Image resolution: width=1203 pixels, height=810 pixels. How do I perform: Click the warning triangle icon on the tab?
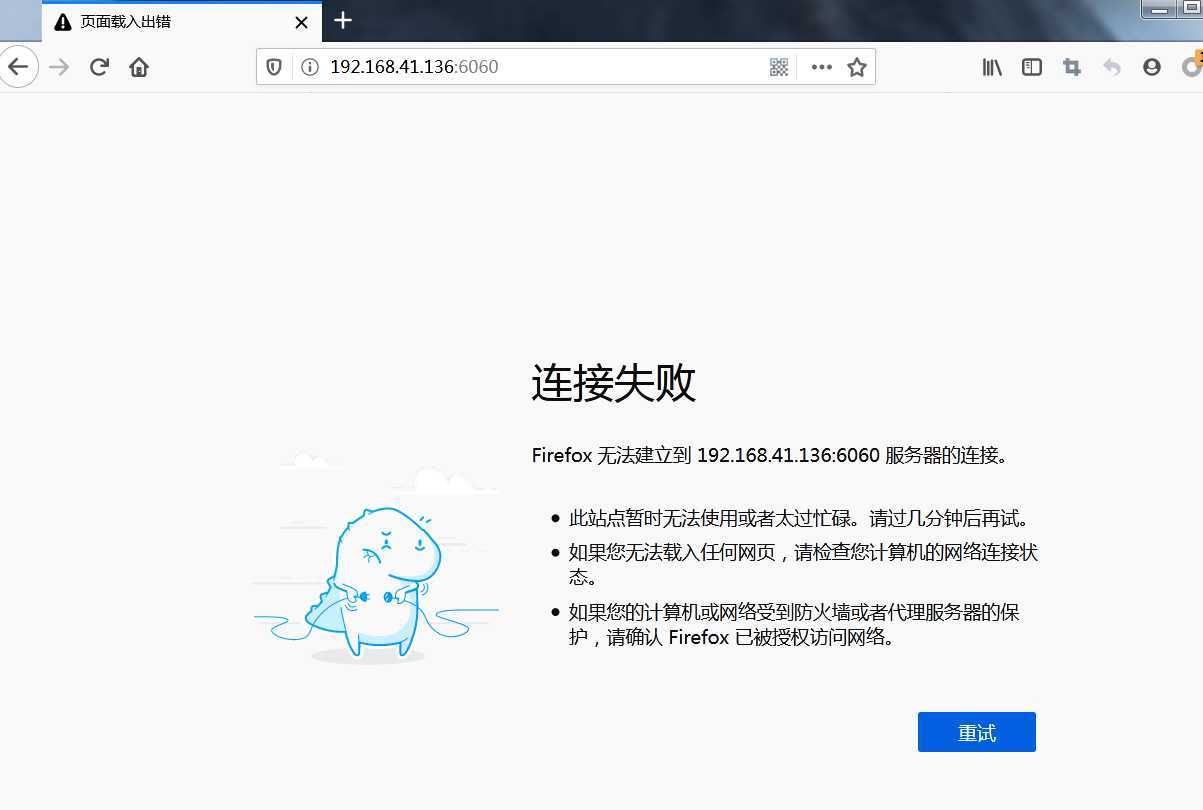[63, 22]
